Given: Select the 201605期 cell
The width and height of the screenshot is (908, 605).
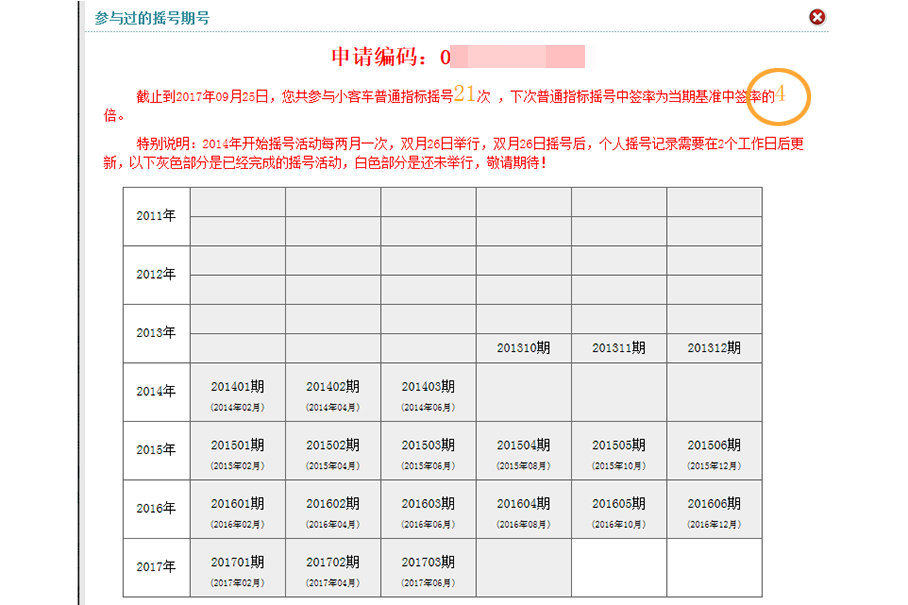Looking at the screenshot, I should coord(618,509).
